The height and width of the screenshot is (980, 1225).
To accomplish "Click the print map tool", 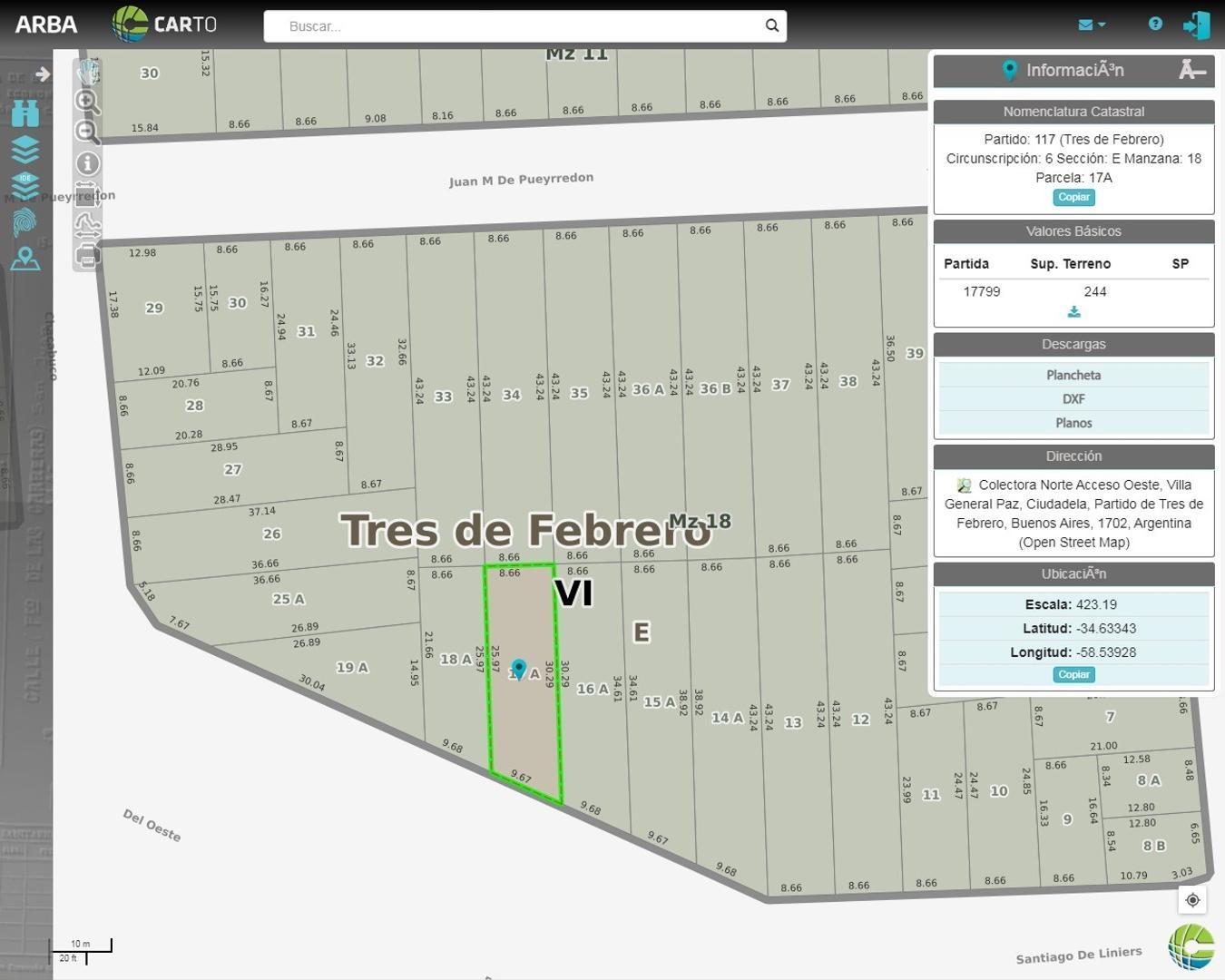I will [87, 257].
